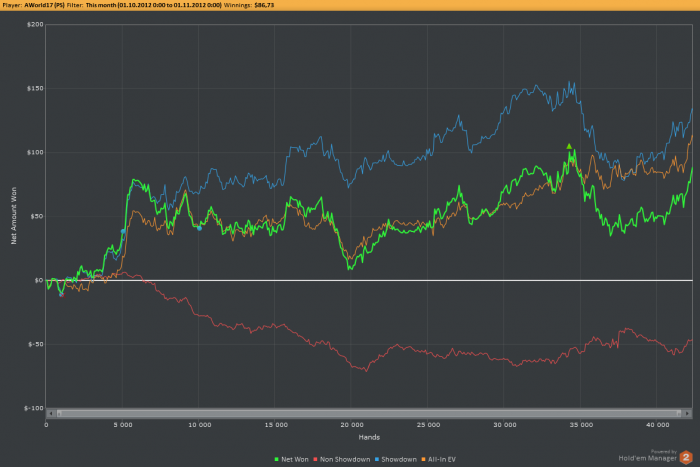Click the player name AWorld17 (PS)
The height and width of the screenshot is (467, 700).
coord(44,5)
